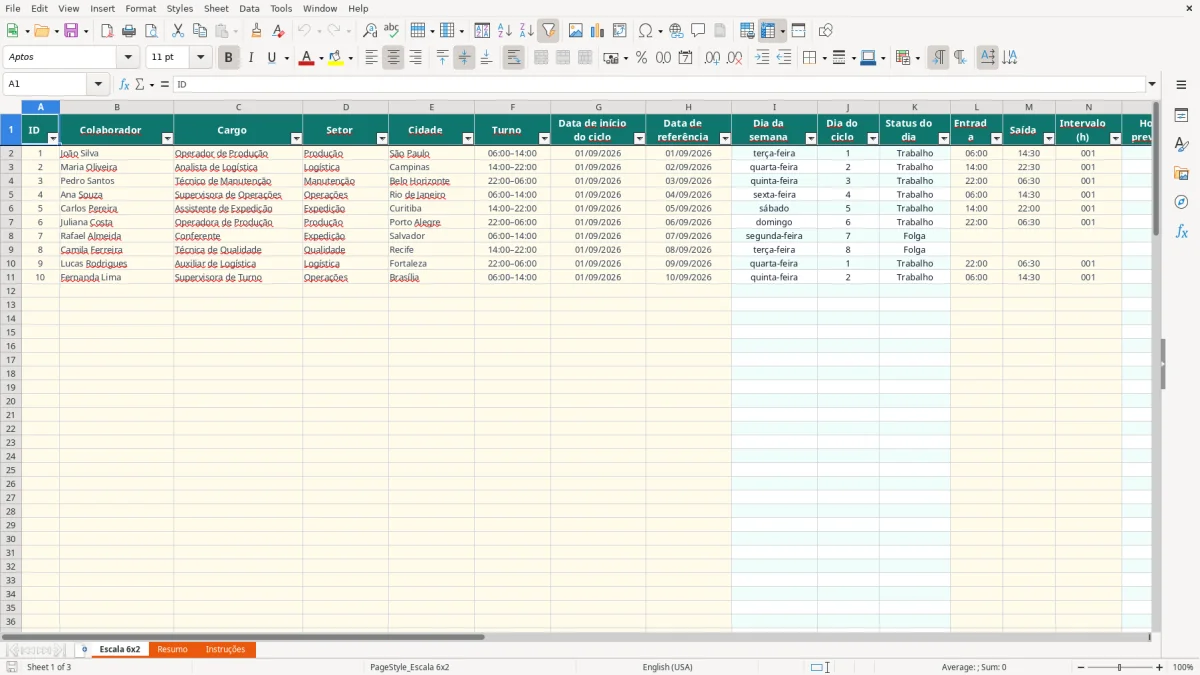Switch to the Resumo sheet tab
The image size is (1200, 675).
pos(172,650)
